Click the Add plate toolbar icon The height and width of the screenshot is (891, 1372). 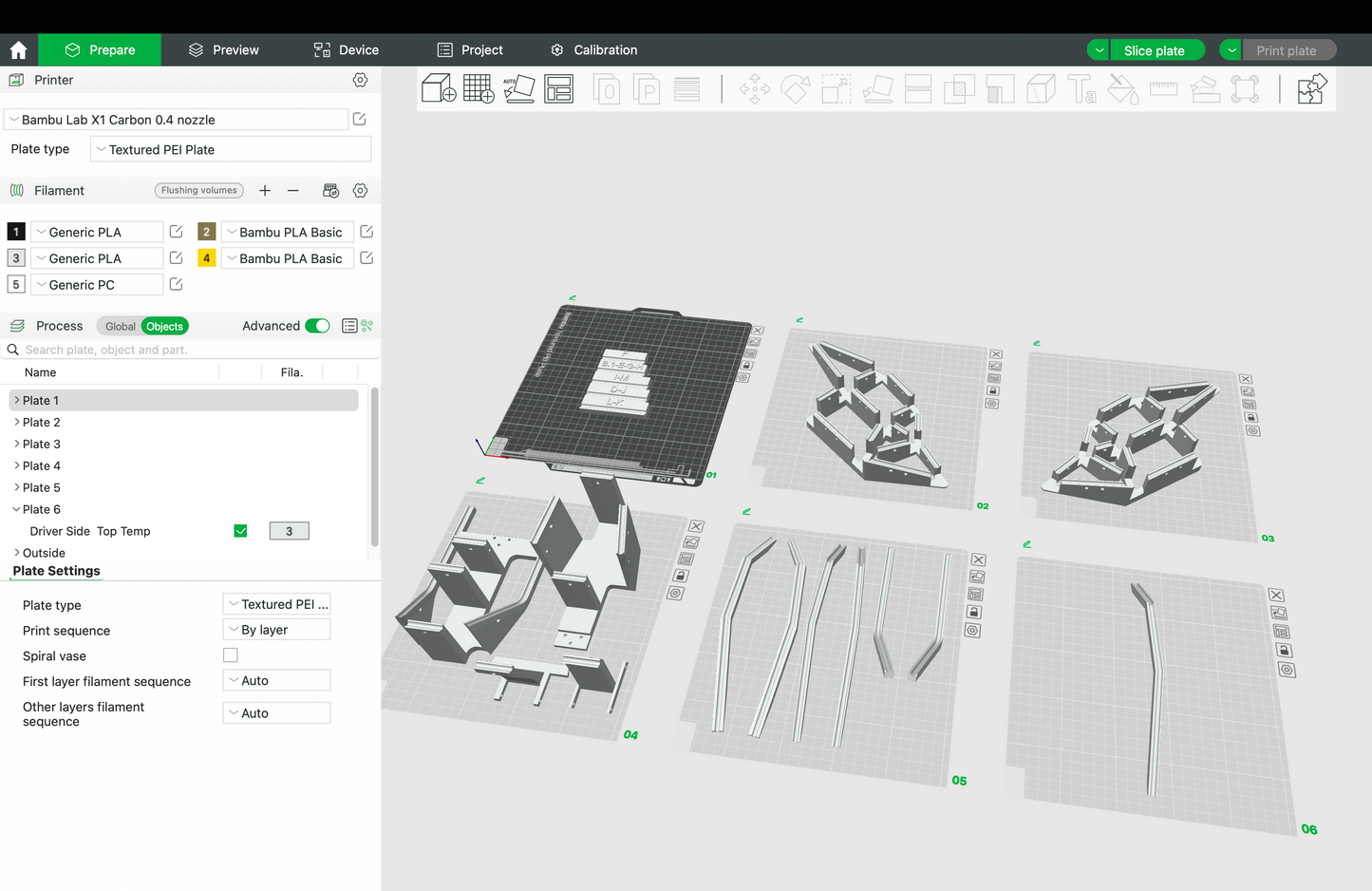click(x=479, y=87)
